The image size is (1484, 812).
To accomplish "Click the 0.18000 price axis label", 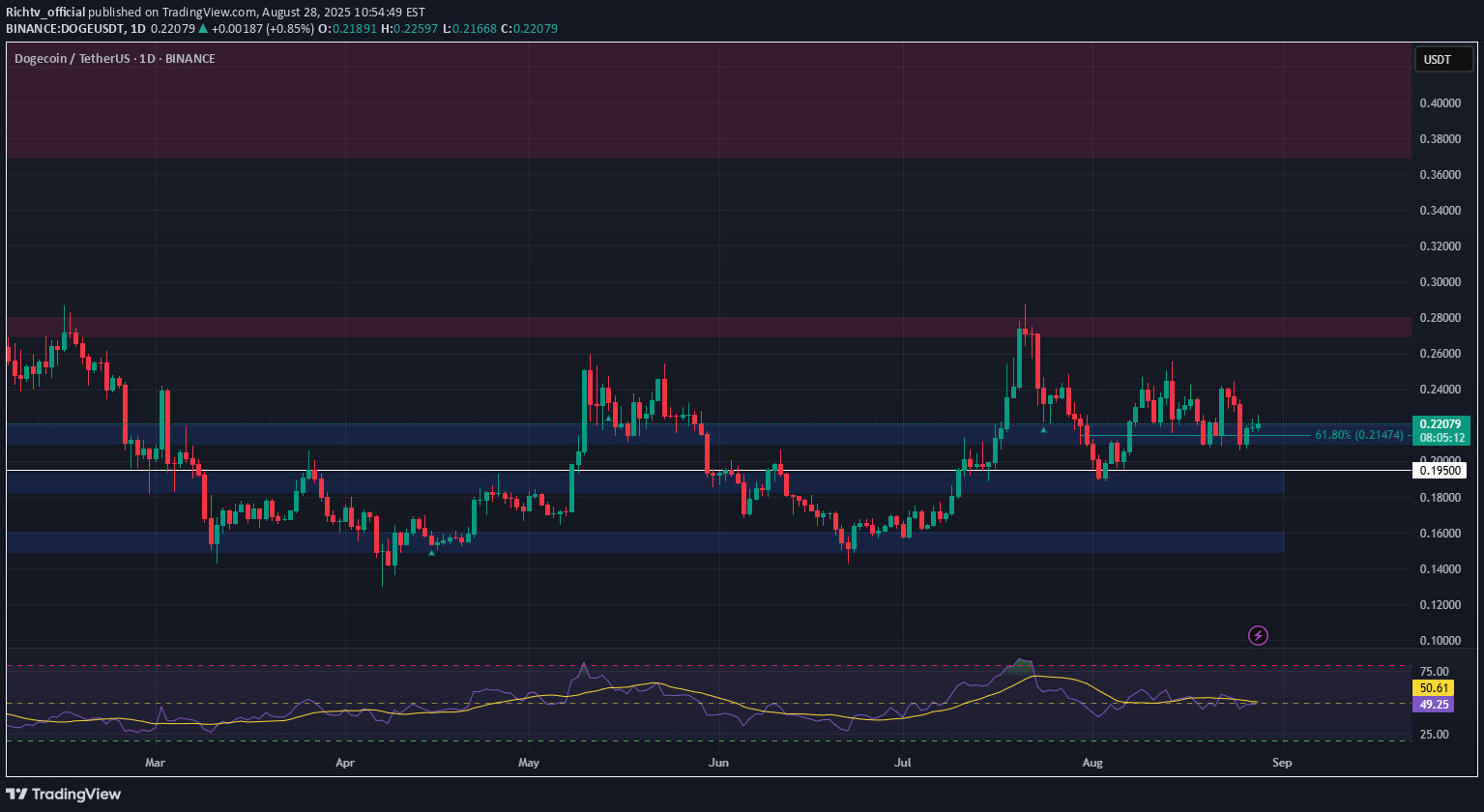I will (x=1440, y=498).
